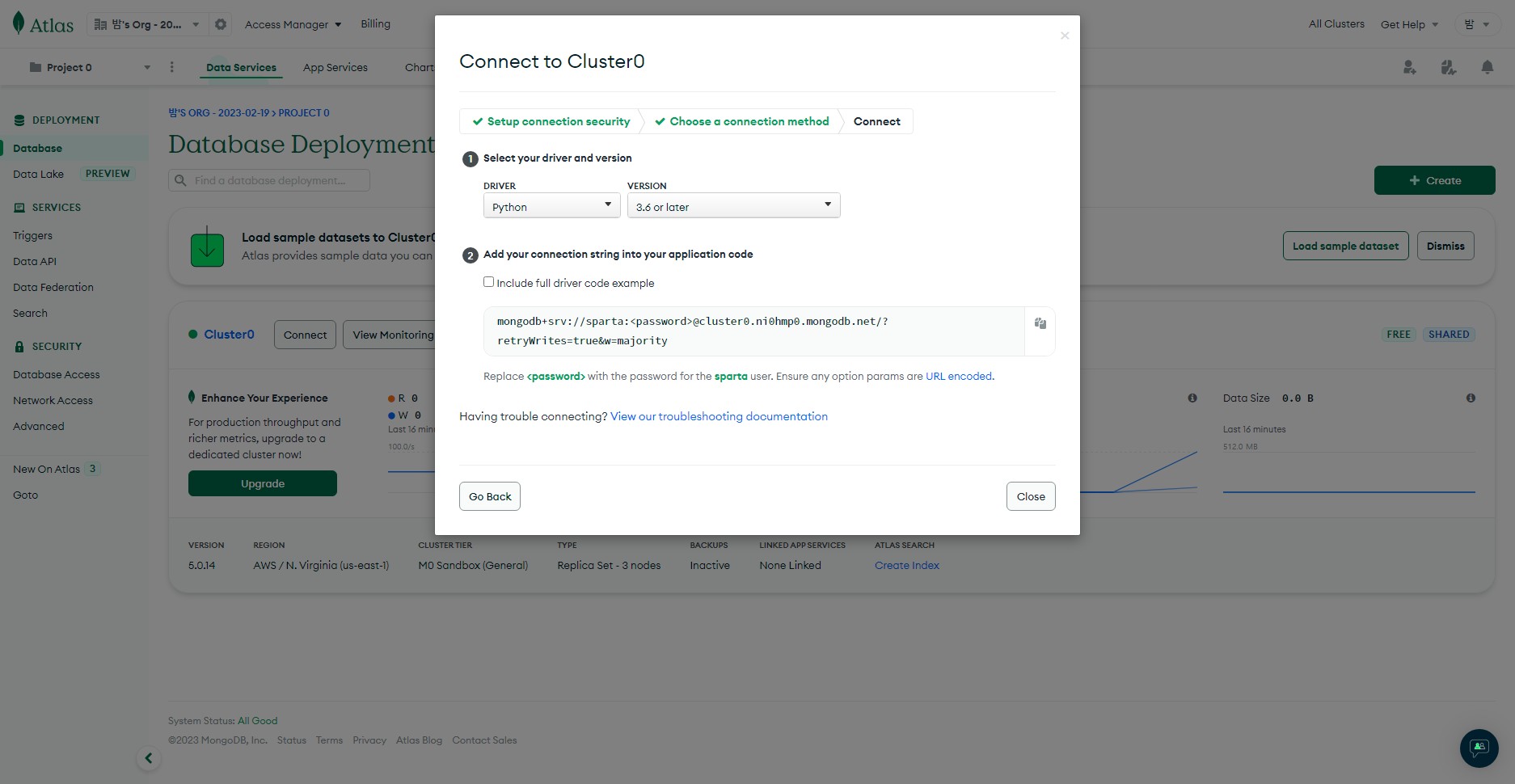The image size is (1515, 784).
Task: Open the project options three-dot menu
Action: click(171, 67)
